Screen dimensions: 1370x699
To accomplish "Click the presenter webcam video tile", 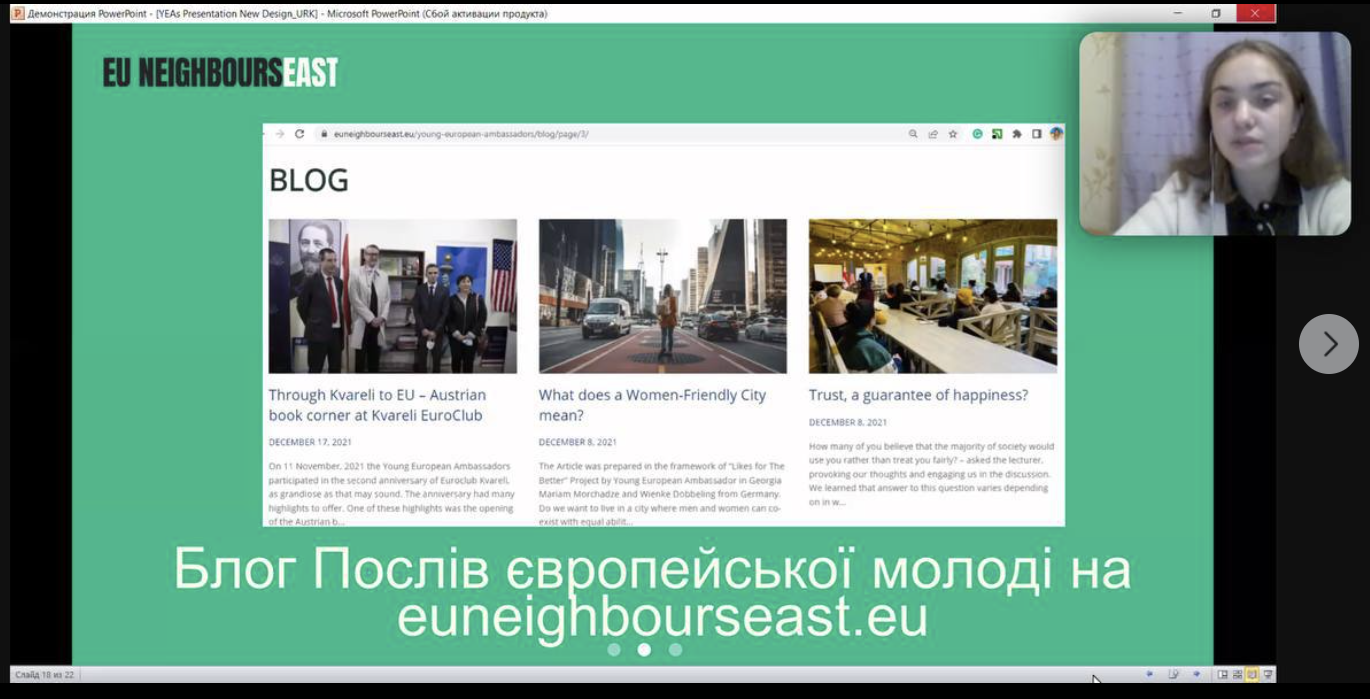I will tap(1215, 133).
